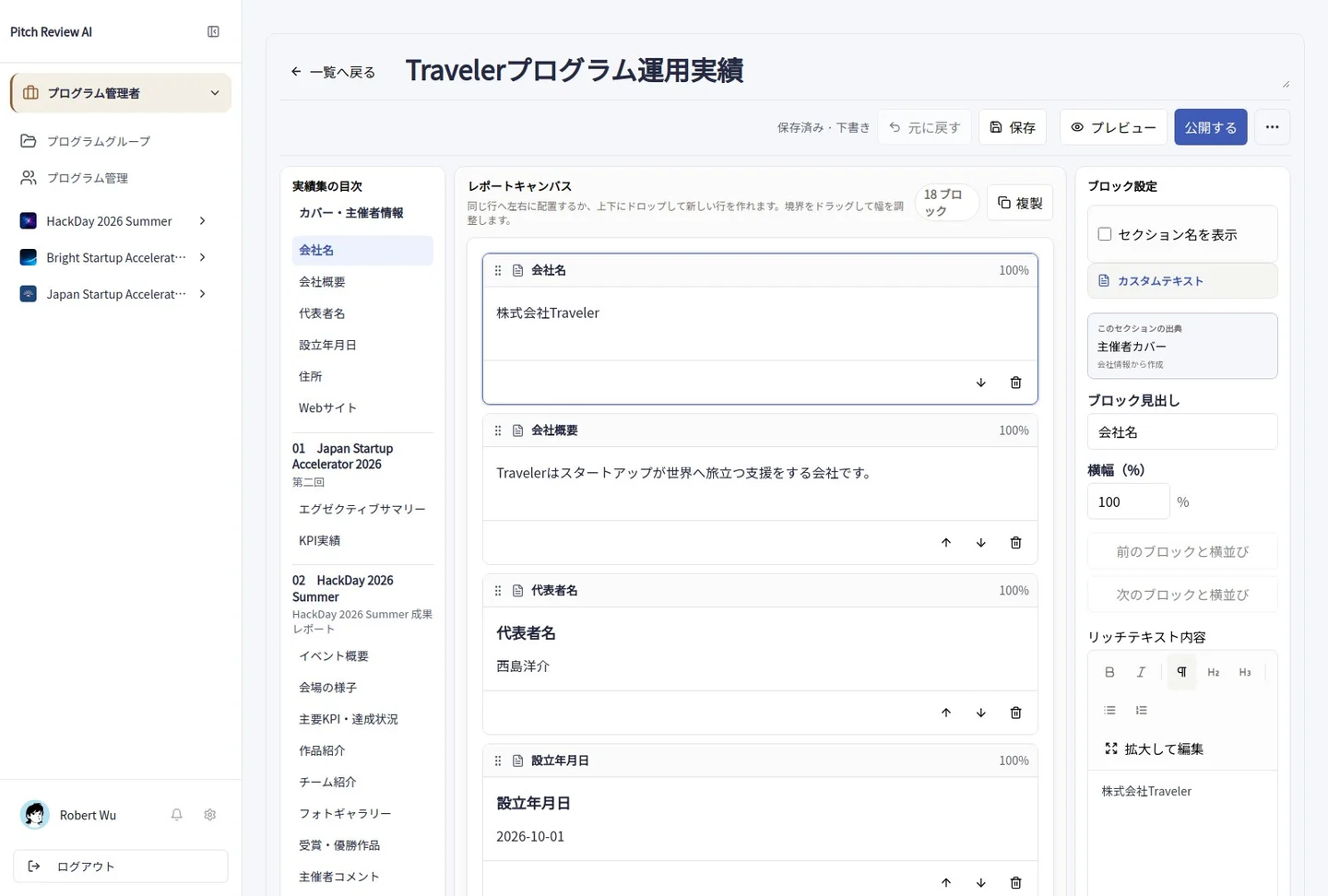Expand Japan Startup Accelerator sidebar chevron

click(x=202, y=294)
